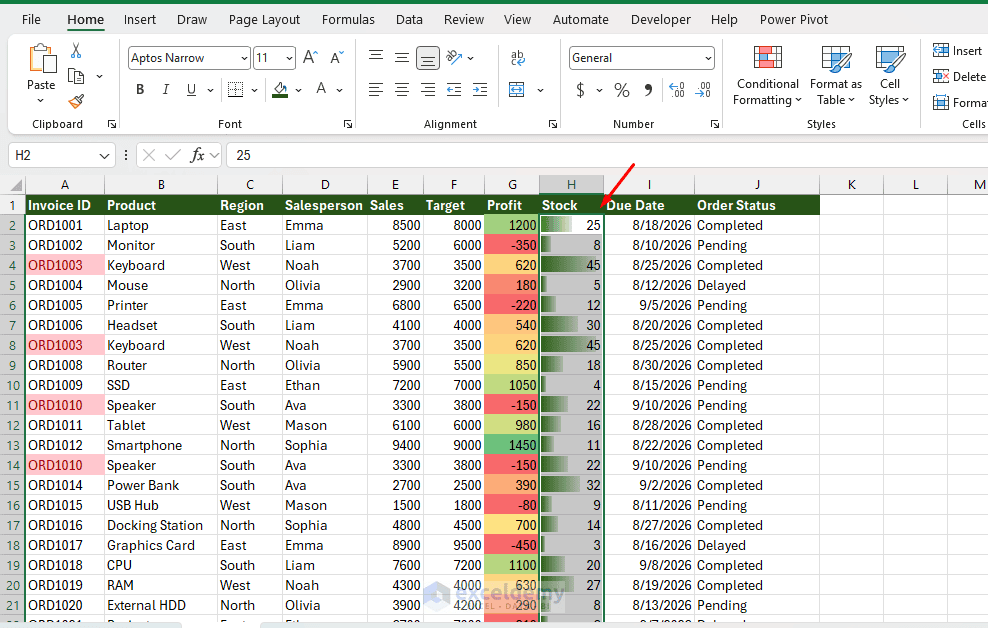This screenshot has width=988, height=628.
Task: Toggle Italic formatting
Action: [166, 89]
